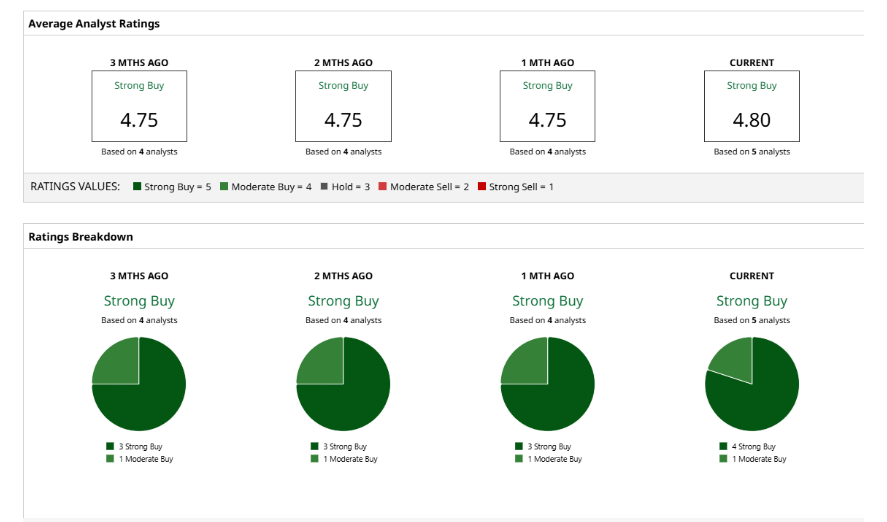Screen dimensions: 887x522
Task: Select the red Strong Sell = 1 legend square
Action: tap(481, 187)
